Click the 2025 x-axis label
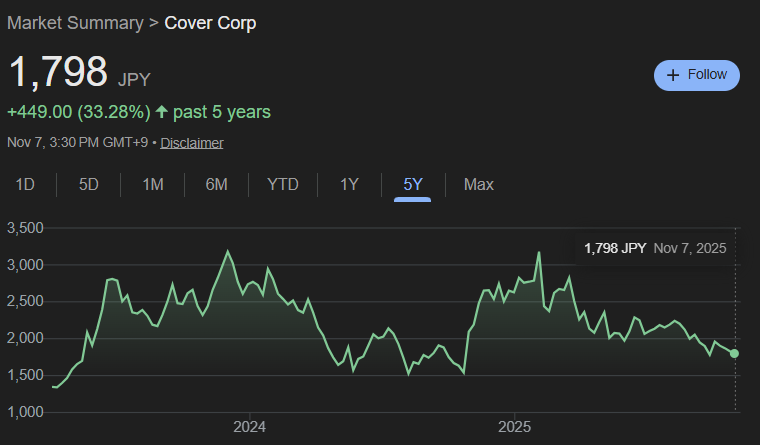The width and height of the screenshot is (760, 445). 514,427
